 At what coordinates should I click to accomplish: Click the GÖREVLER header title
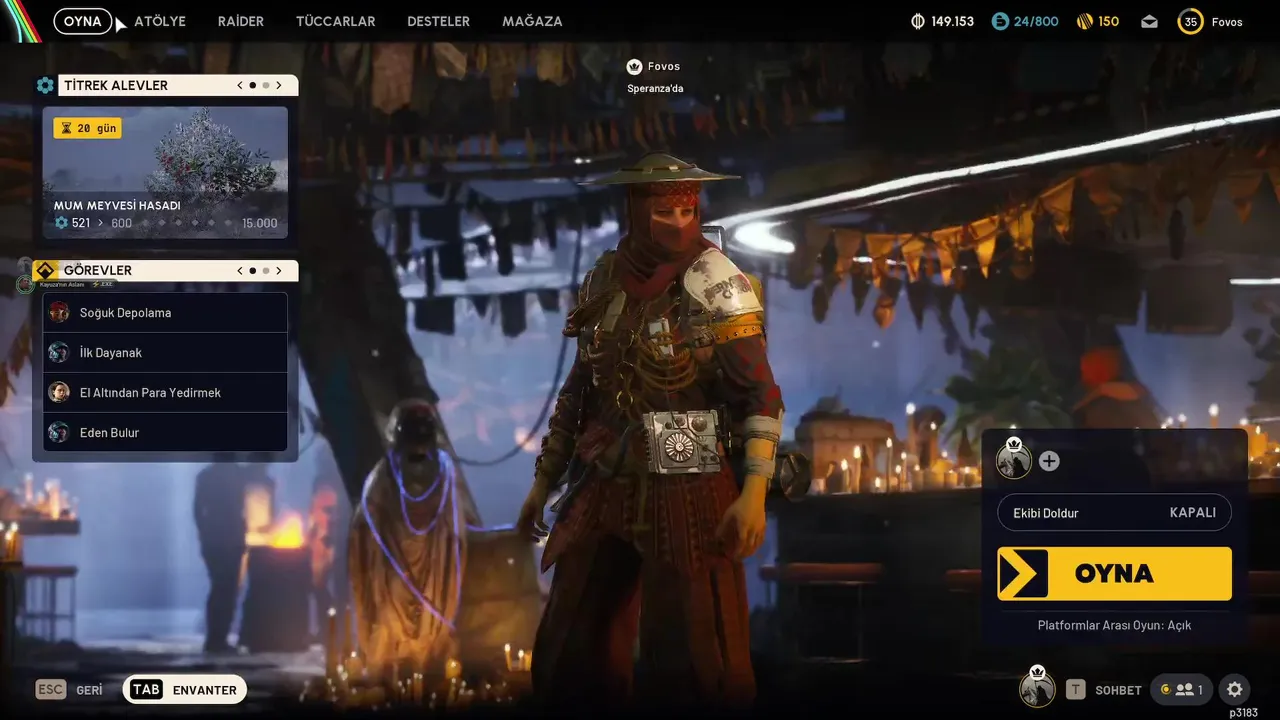[x=98, y=271]
